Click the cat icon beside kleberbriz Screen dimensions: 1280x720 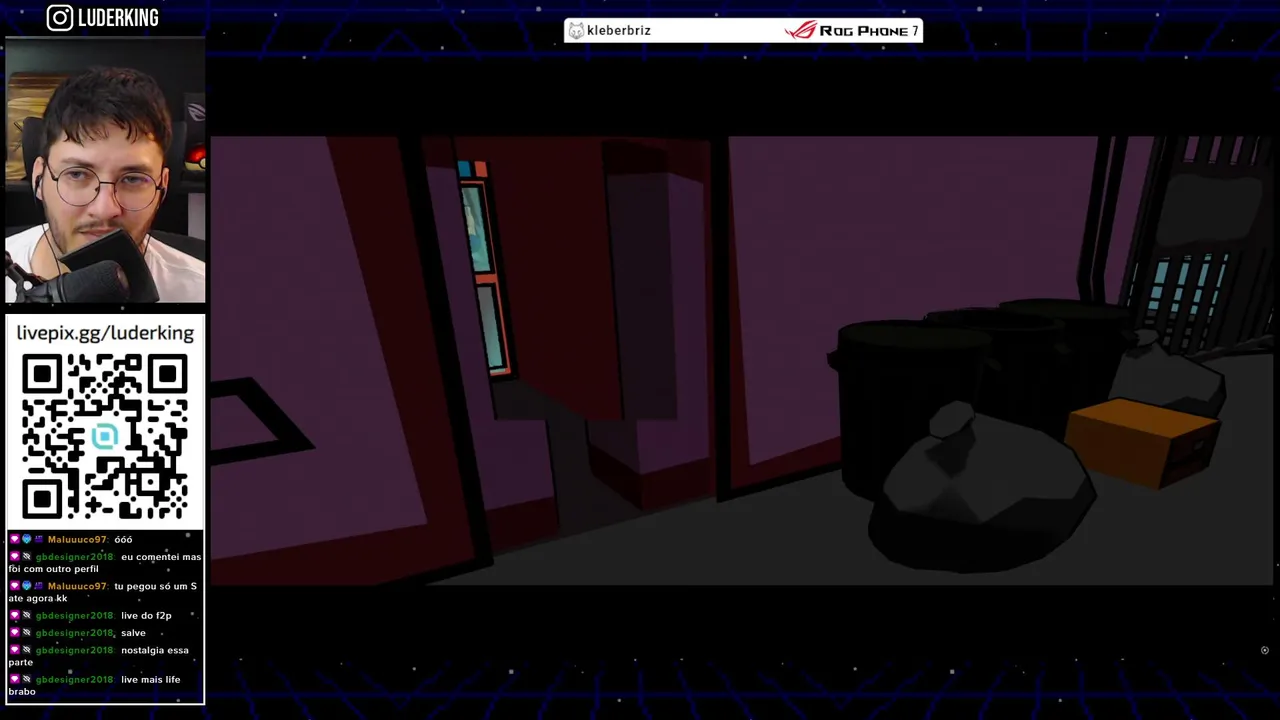[x=576, y=31]
